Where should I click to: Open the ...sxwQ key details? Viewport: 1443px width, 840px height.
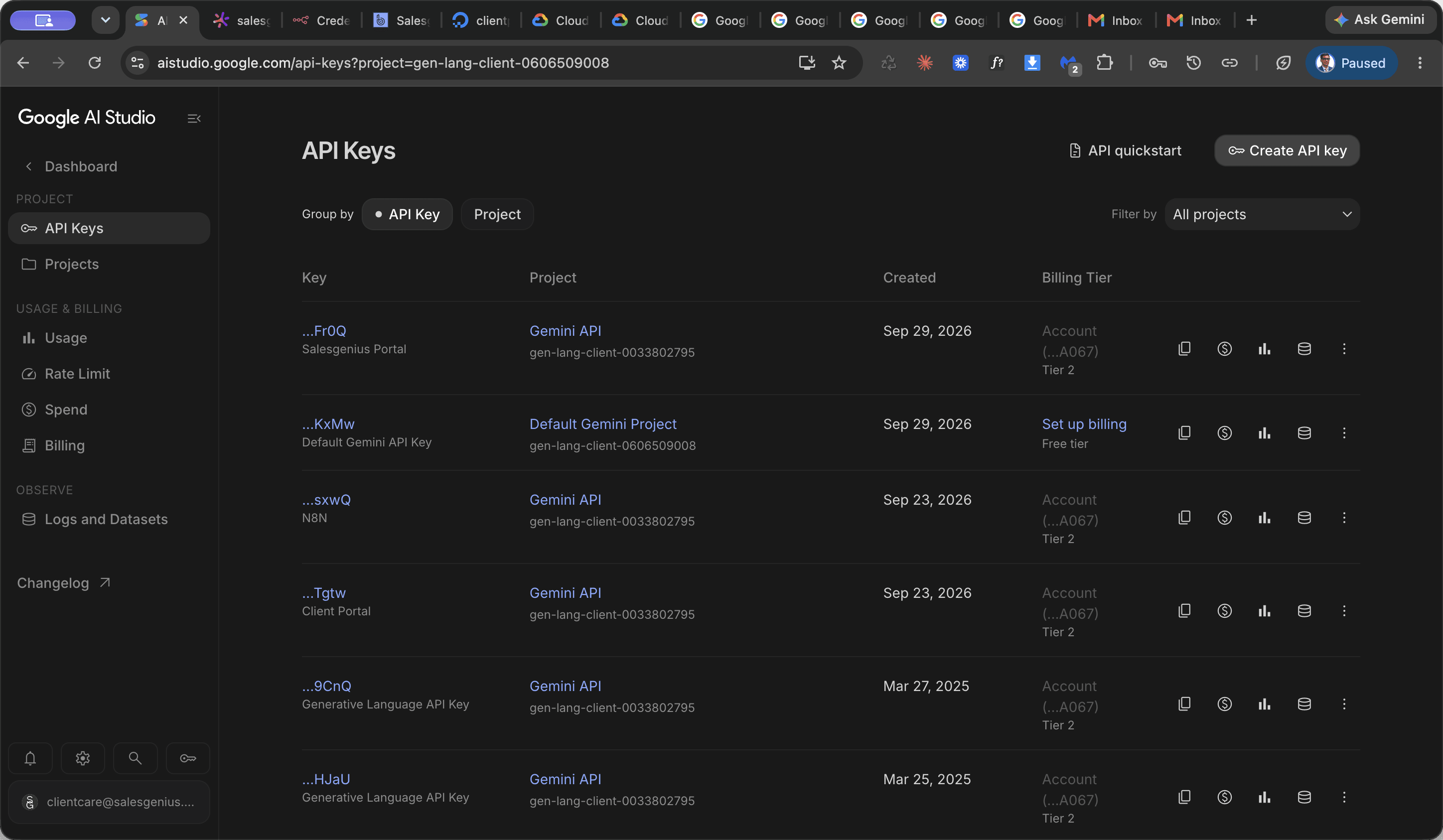click(326, 500)
